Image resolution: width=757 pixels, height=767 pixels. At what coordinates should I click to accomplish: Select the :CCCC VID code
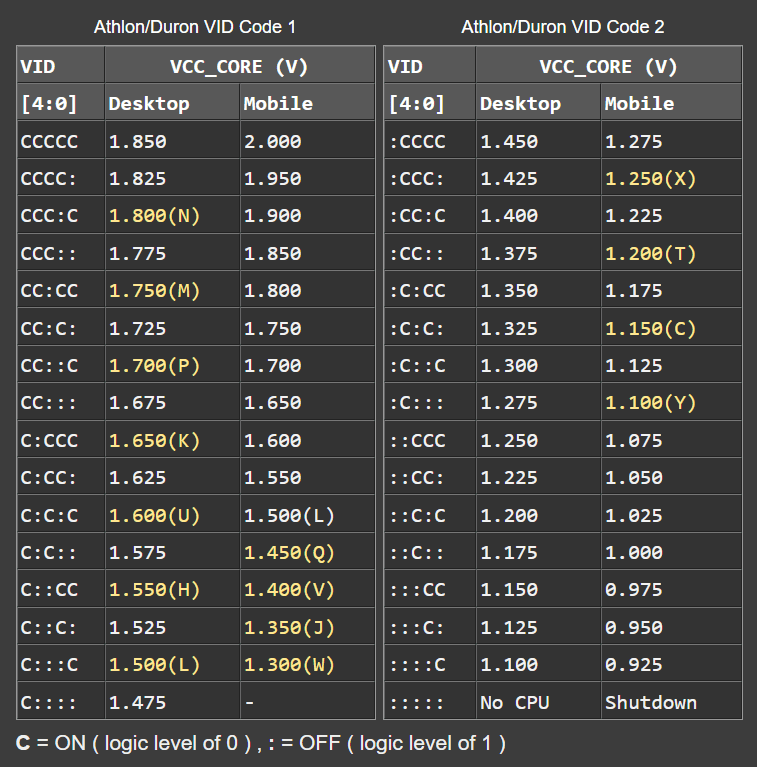[430, 141]
